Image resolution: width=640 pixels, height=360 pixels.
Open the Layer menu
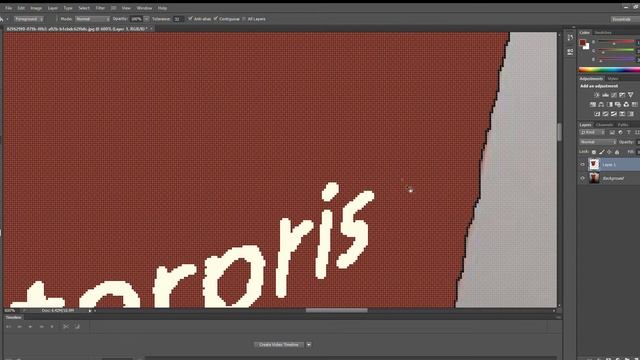53,8
